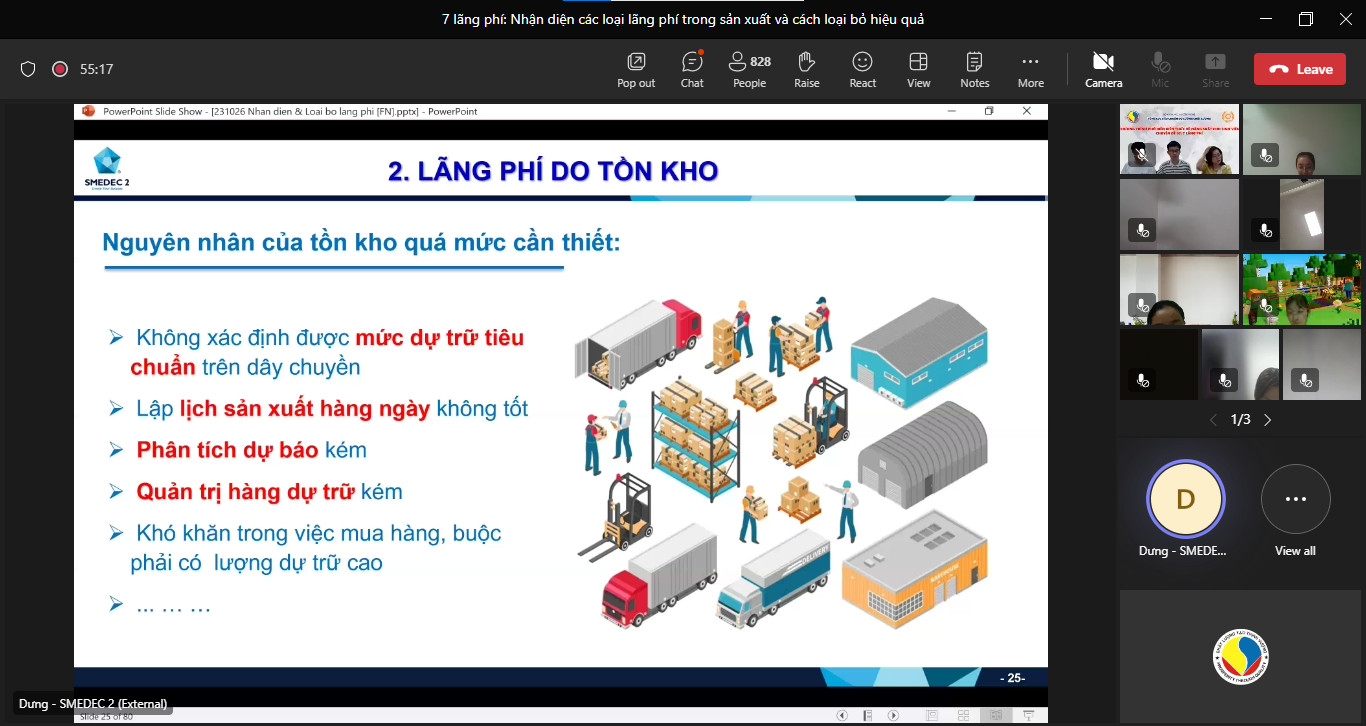Open the React emoji options
This screenshot has height=726, width=1366.
[x=862, y=69]
